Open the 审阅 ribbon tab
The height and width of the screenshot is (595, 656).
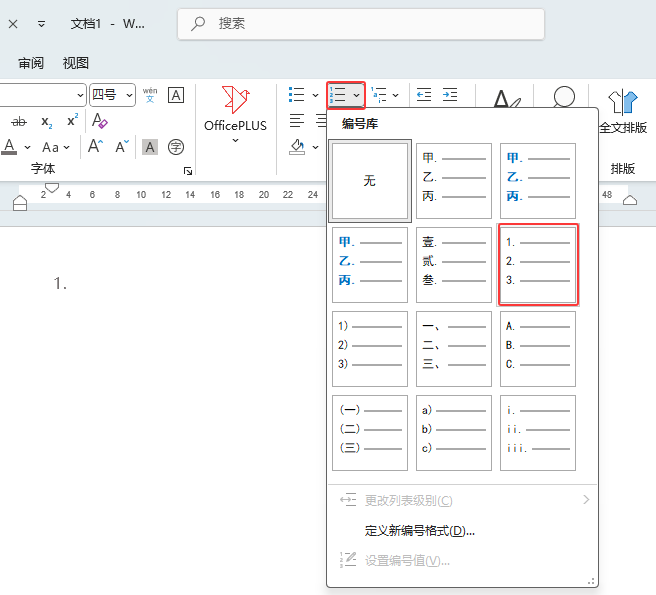click(x=31, y=63)
